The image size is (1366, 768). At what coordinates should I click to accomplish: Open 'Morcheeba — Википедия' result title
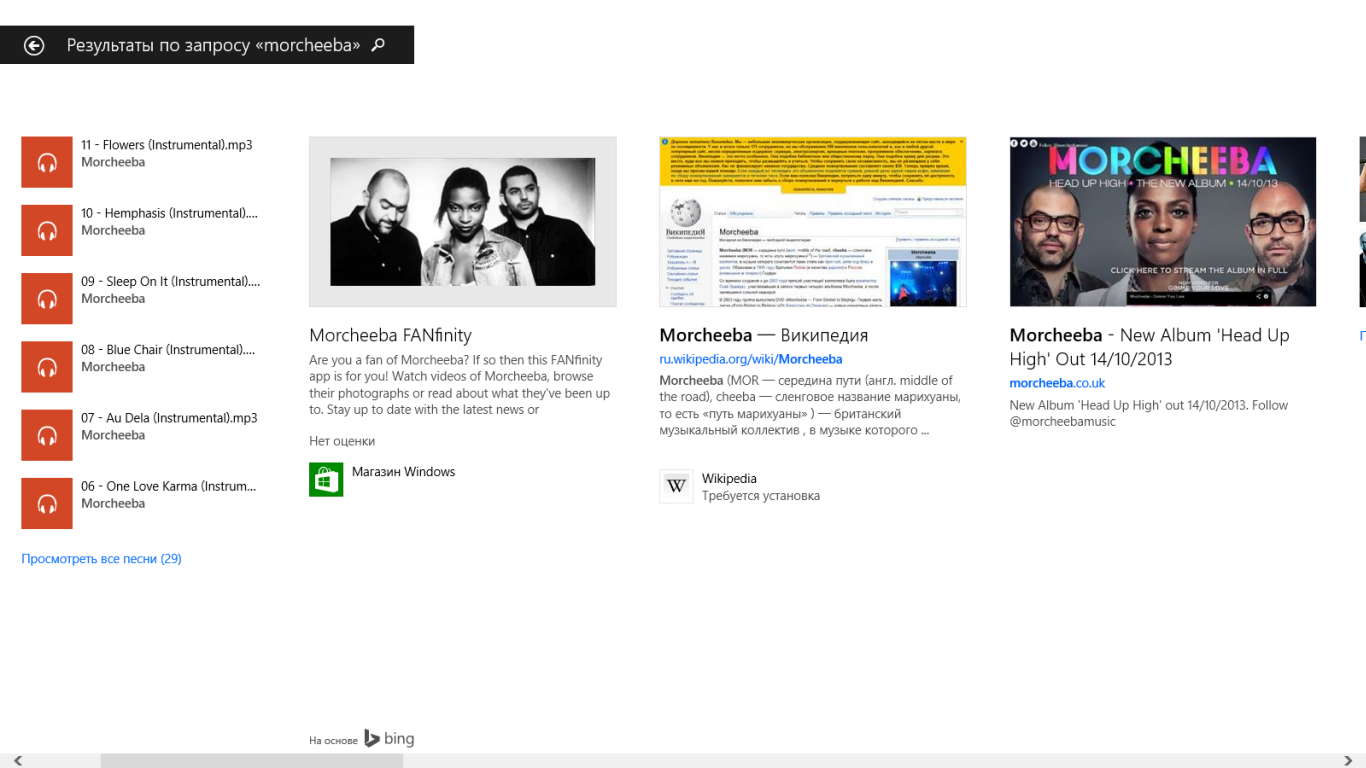pyautogui.click(x=764, y=336)
